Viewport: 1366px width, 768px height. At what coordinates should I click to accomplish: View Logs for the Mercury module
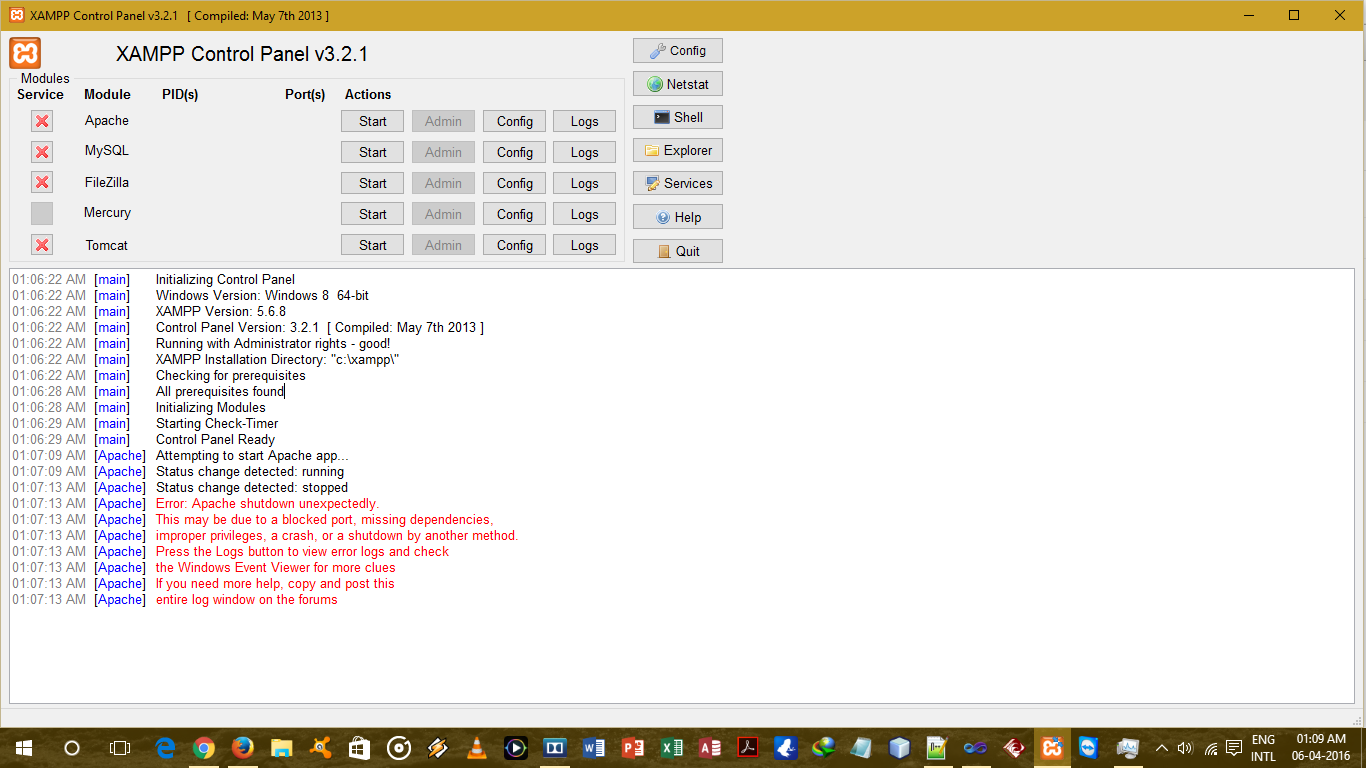(x=585, y=214)
